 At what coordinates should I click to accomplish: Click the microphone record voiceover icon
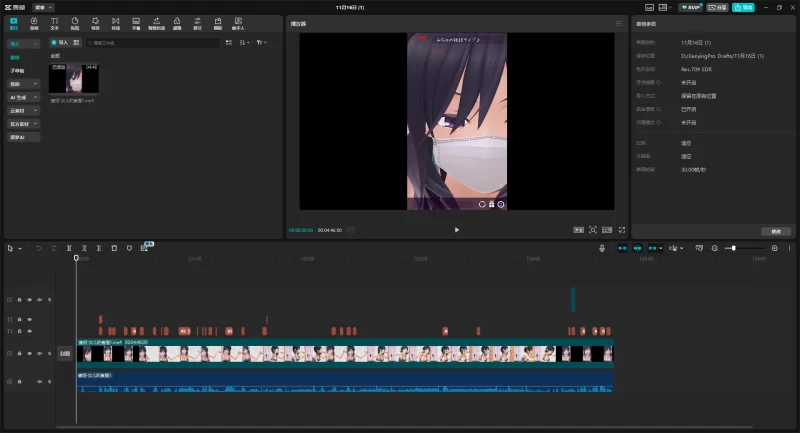pos(602,247)
